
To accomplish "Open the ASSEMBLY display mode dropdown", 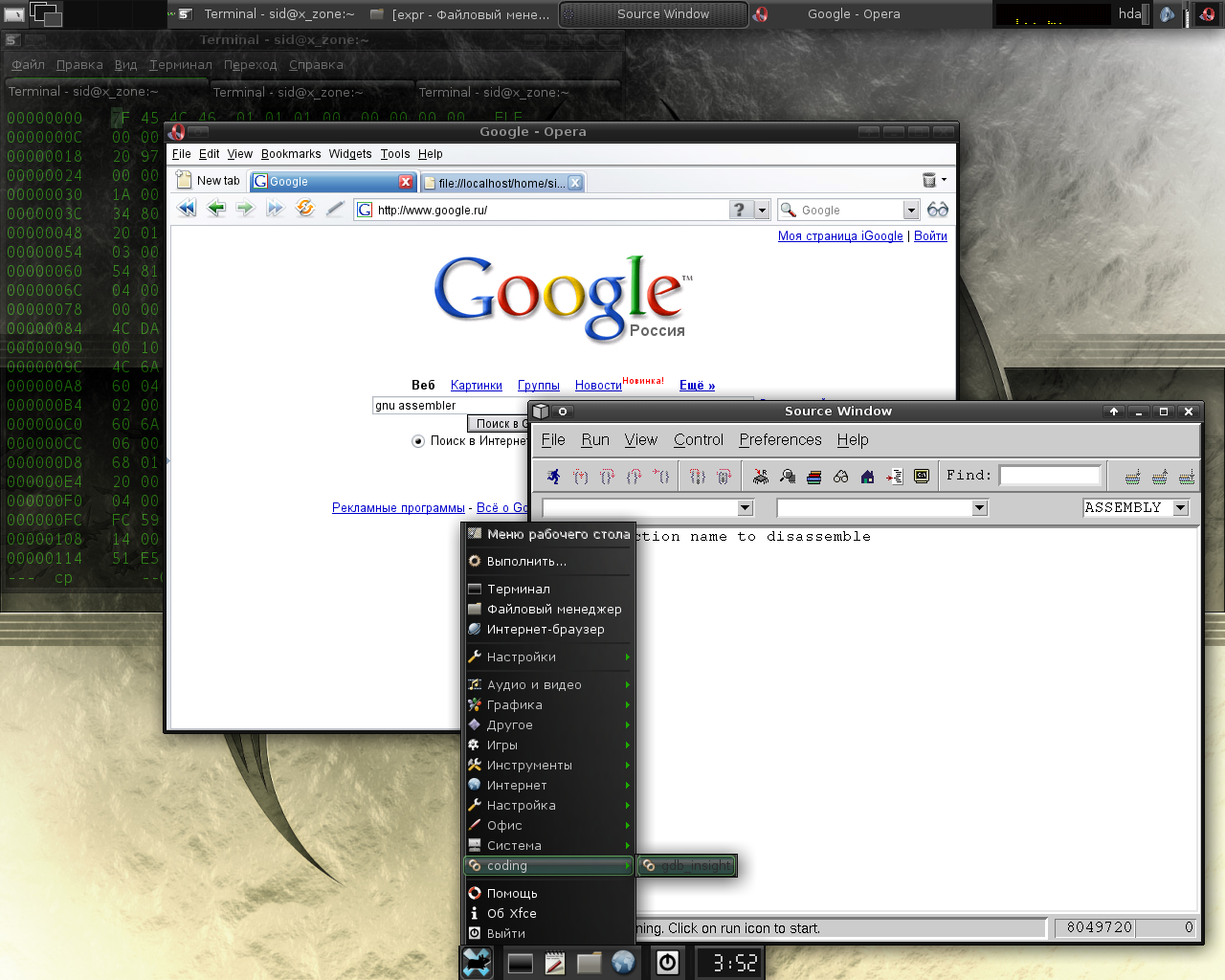I will pos(1180,508).
